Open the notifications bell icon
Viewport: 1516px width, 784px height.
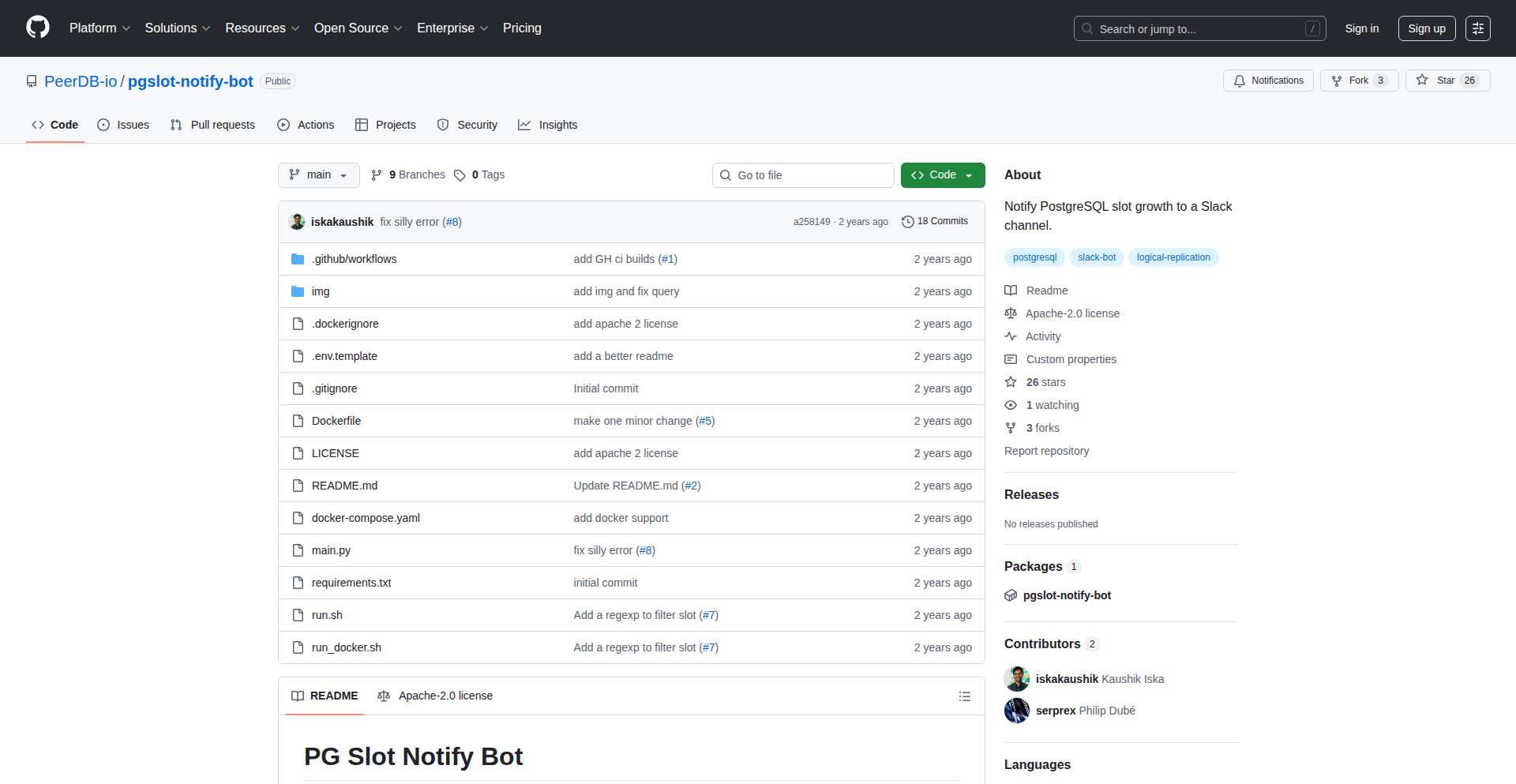[1239, 80]
